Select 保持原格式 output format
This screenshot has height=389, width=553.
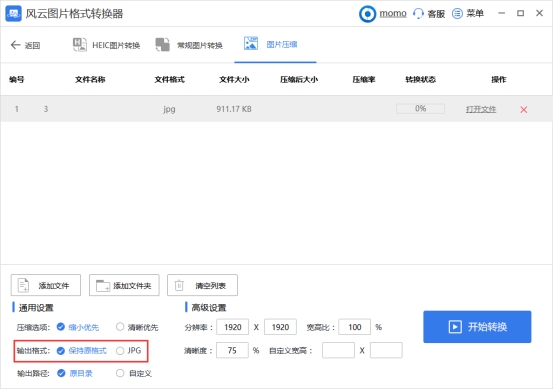point(81,351)
